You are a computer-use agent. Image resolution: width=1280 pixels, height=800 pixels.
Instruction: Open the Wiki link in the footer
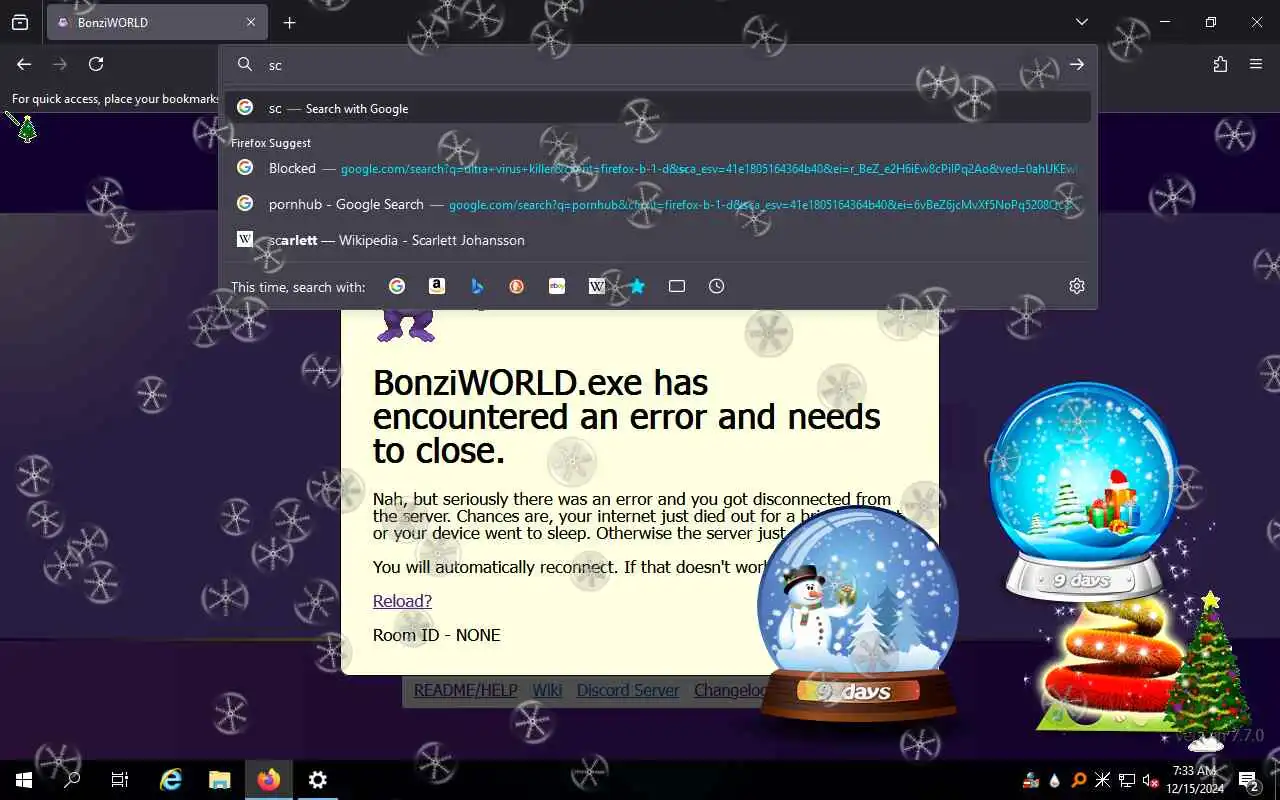point(547,690)
